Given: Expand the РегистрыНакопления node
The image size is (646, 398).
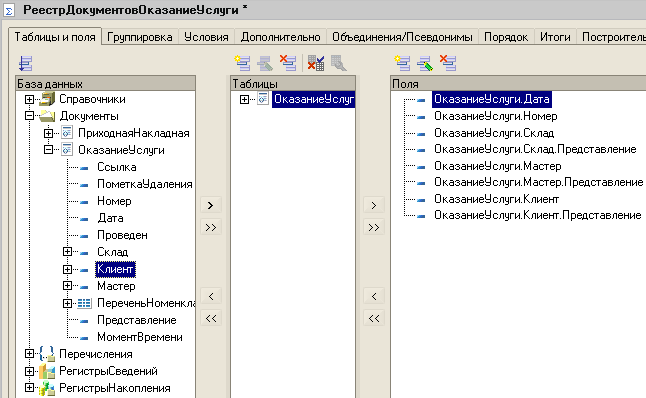Looking at the screenshot, I should 29,388.
